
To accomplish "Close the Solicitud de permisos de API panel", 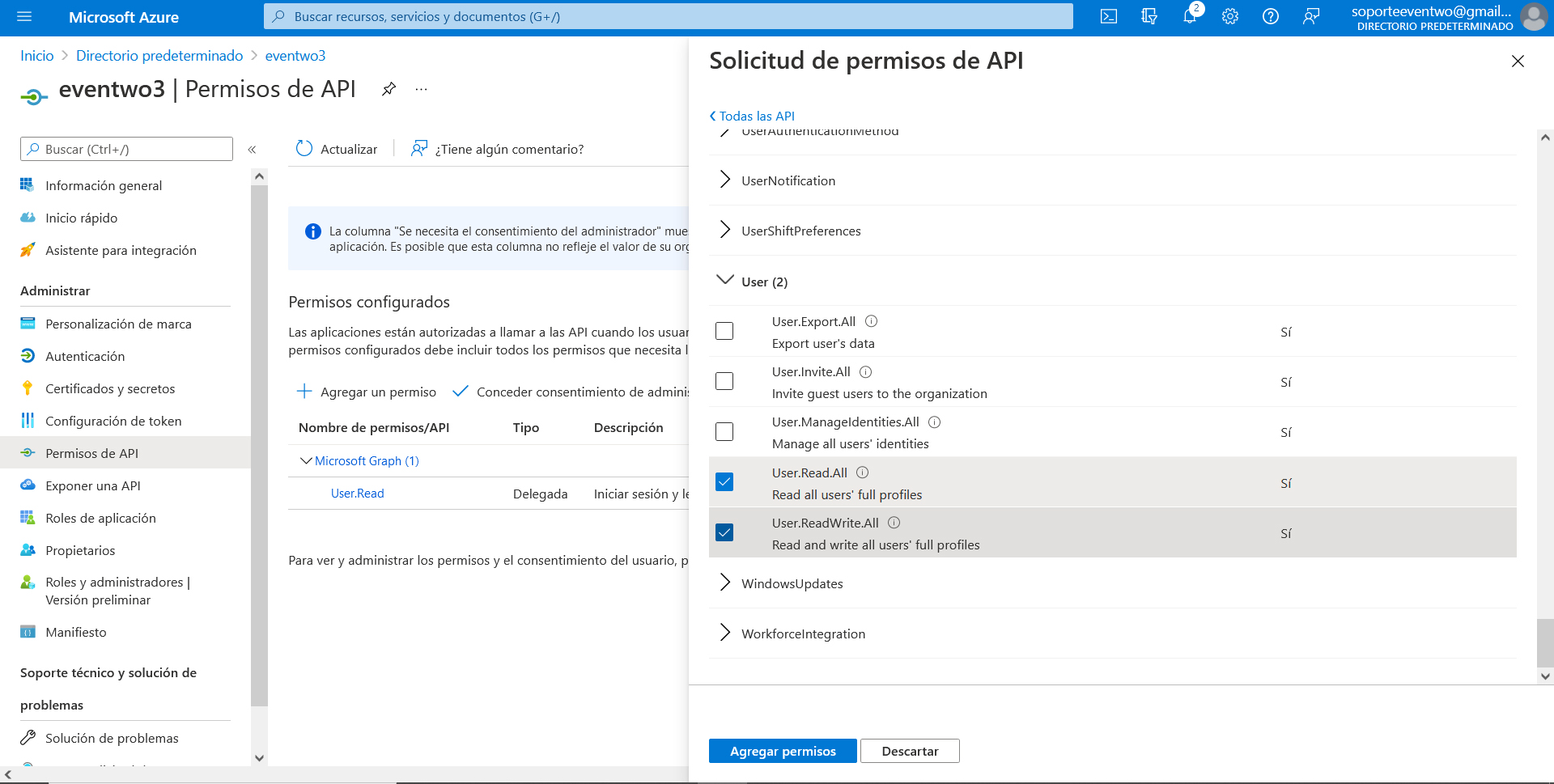I will [1518, 61].
